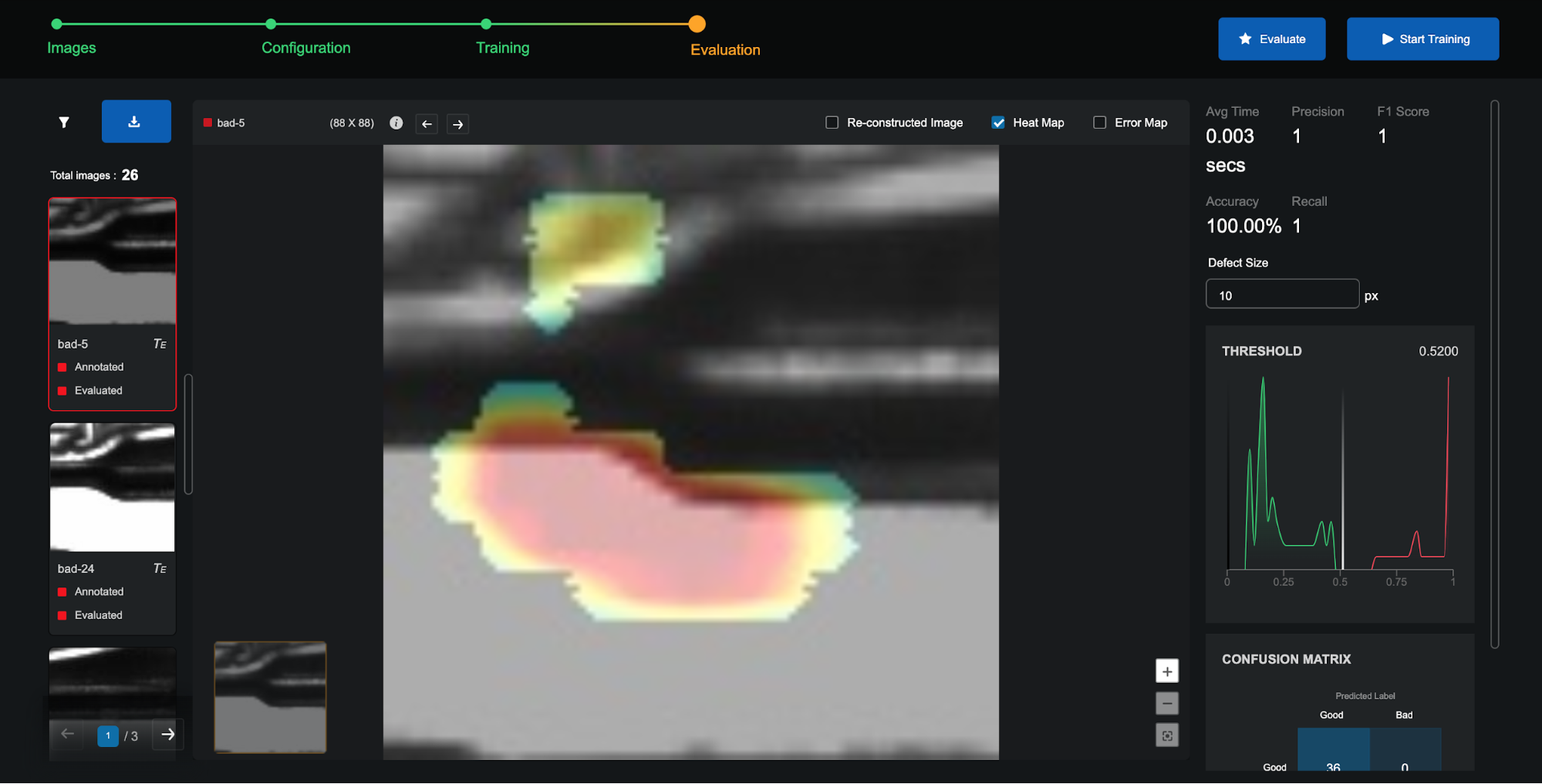Click the red annotation square beside bad-5
Screen dimensions: 1542x784
pos(62,367)
